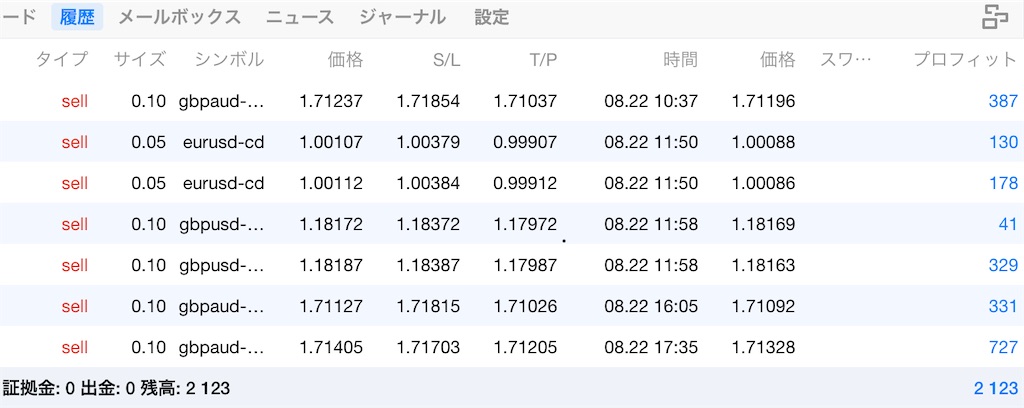Switch to the ジャーナル tab
Image resolution: width=1024 pixels, height=408 pixels.
402,17
